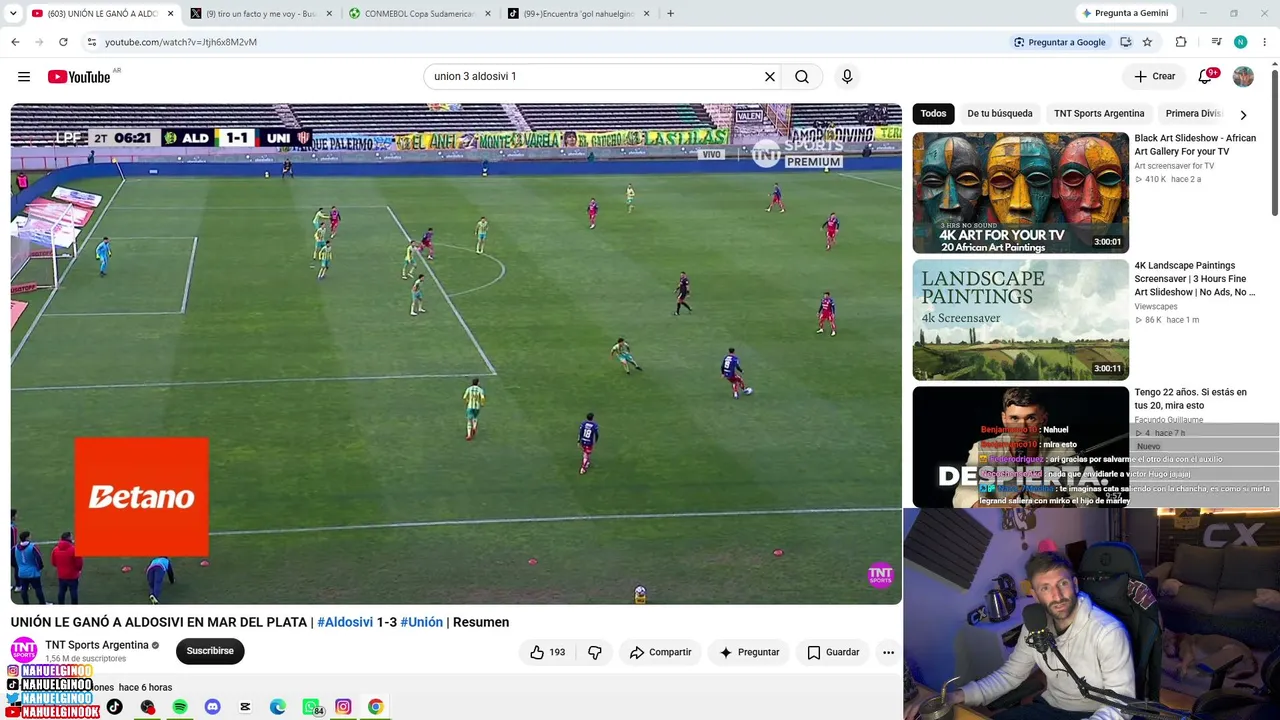Open TikTok from the taskbar

(115, 707)
